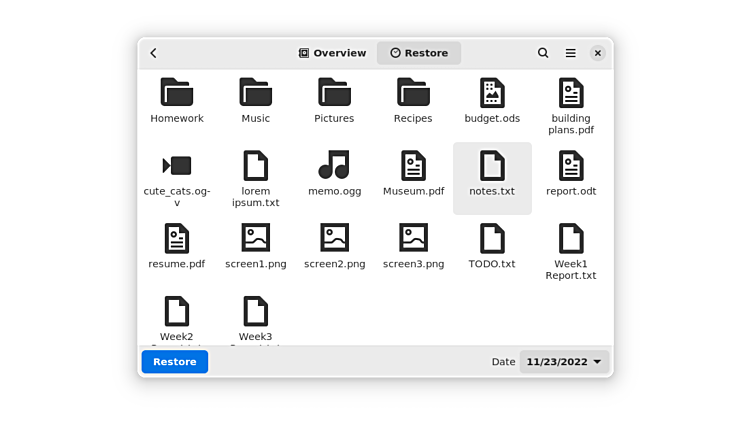This screenshot has height=423, width=752.
Task: Select the TODO.txt file
Action: [x=492, y=239]
